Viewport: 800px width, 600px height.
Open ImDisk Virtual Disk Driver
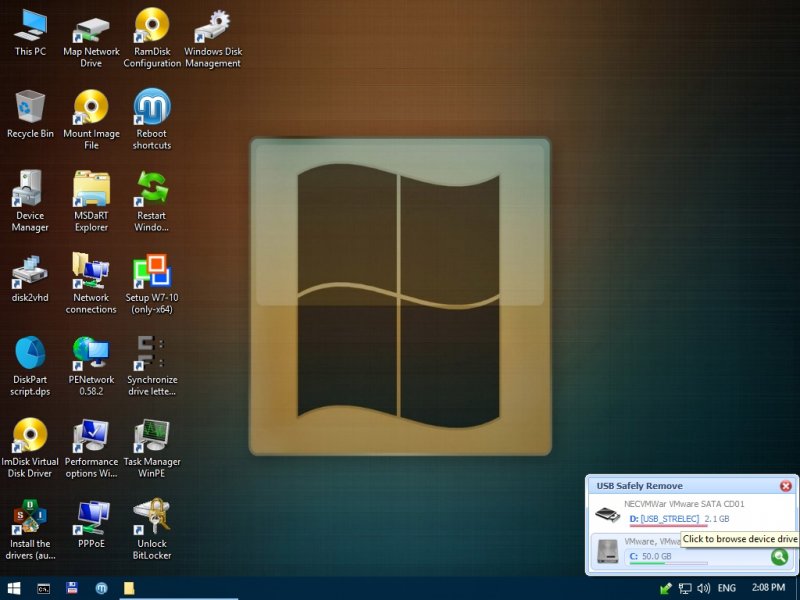pos(30,448)
